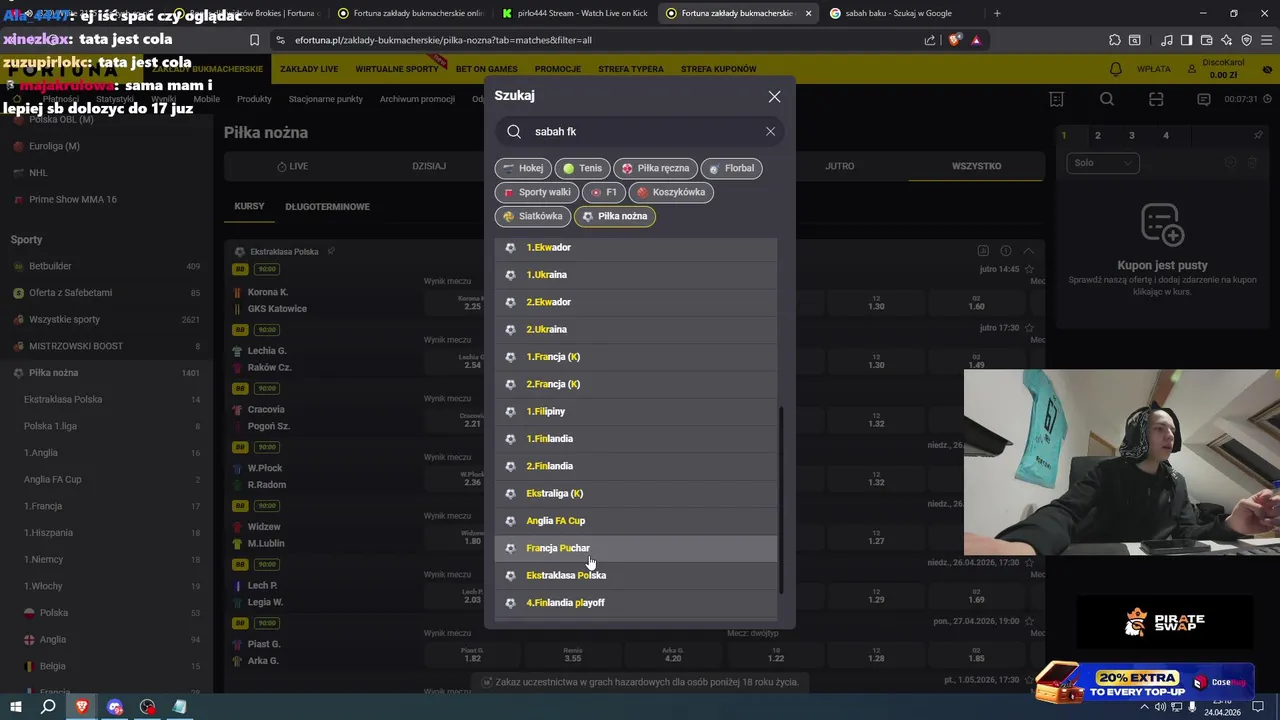This screenshot has width=1280, height=720.
Task: Toggle the Piłka ręczna filter chip
Action: 655,168
